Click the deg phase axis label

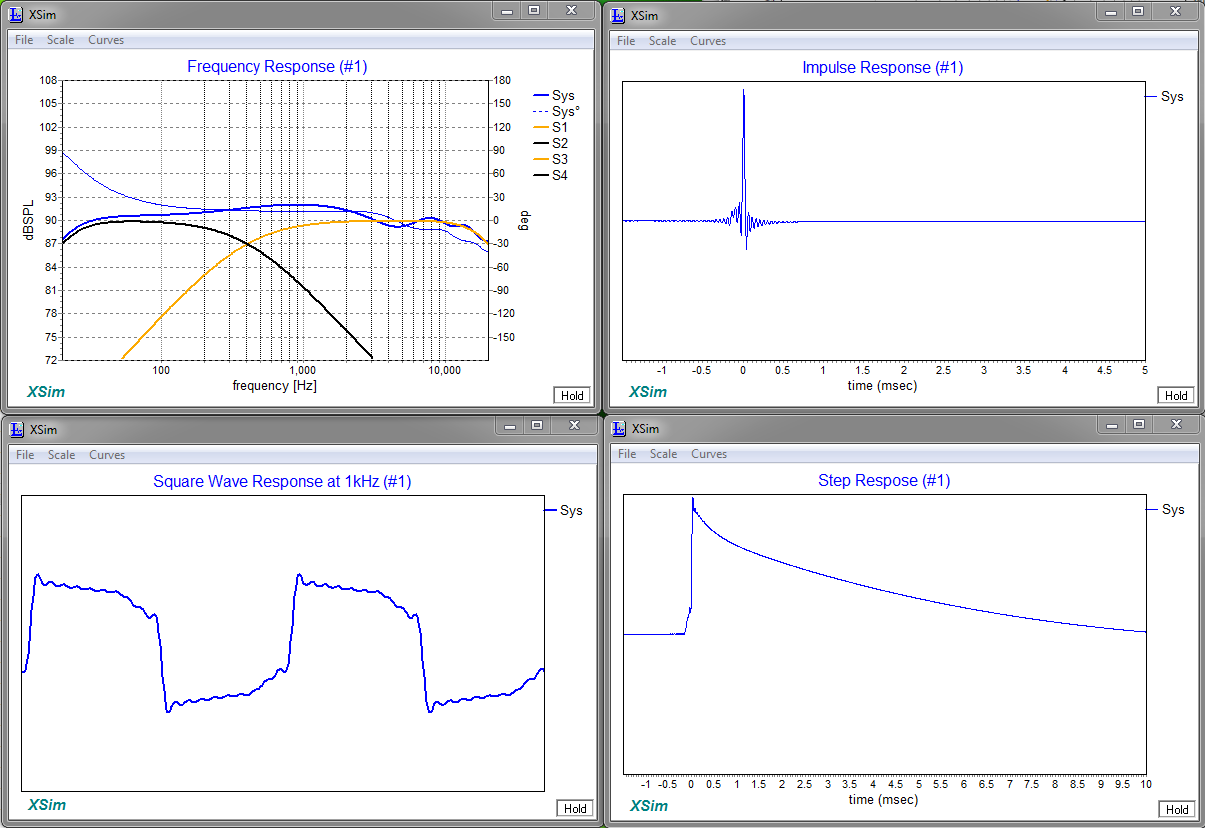click(x=522, y=220)
